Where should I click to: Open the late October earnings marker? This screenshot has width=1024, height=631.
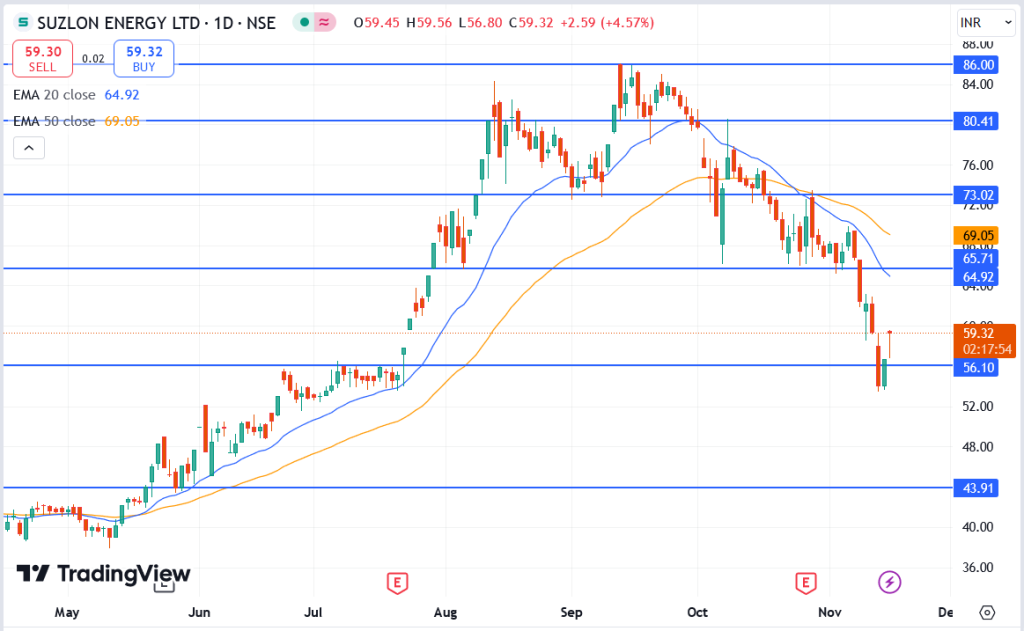pos(806,582)
